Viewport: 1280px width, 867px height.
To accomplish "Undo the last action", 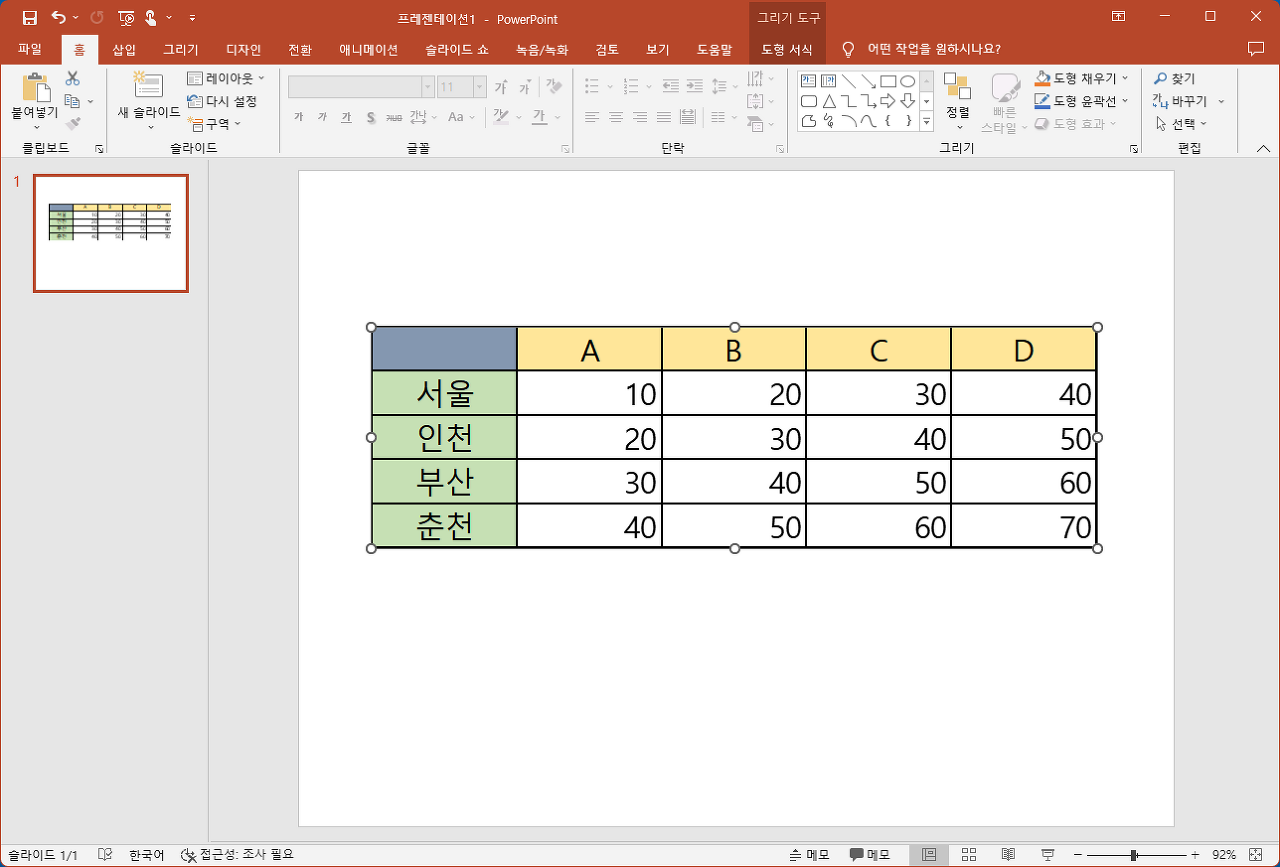I will click(59, 18).
